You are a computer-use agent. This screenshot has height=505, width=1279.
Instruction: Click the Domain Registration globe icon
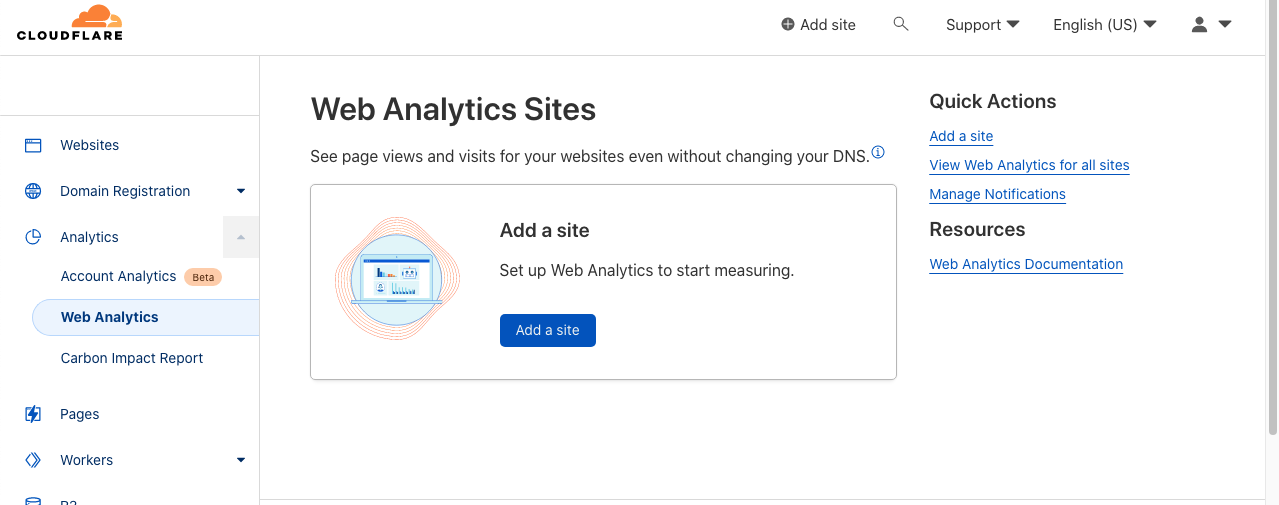click(33, 191)
